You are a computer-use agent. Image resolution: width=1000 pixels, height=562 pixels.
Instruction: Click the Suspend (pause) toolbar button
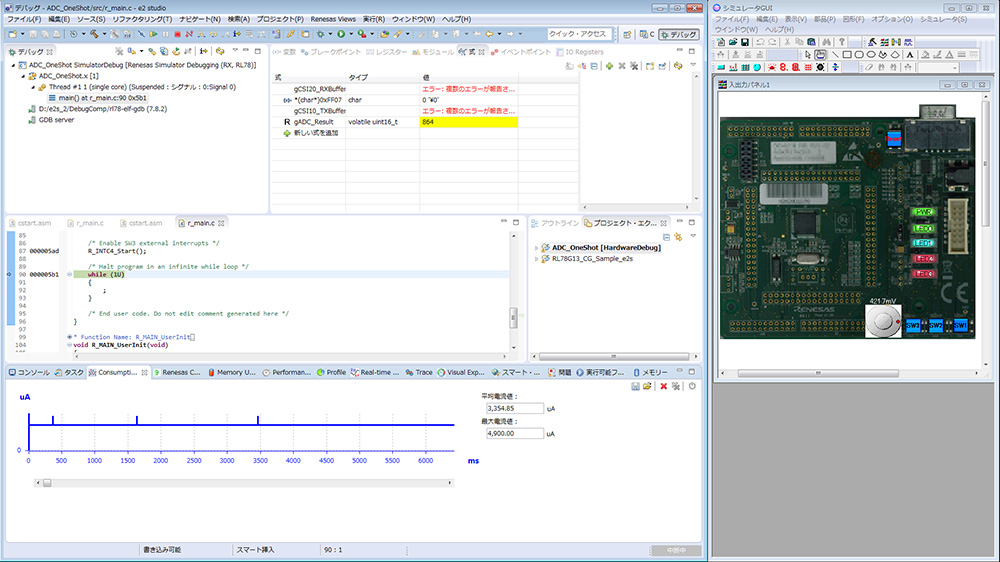[165, 34]
